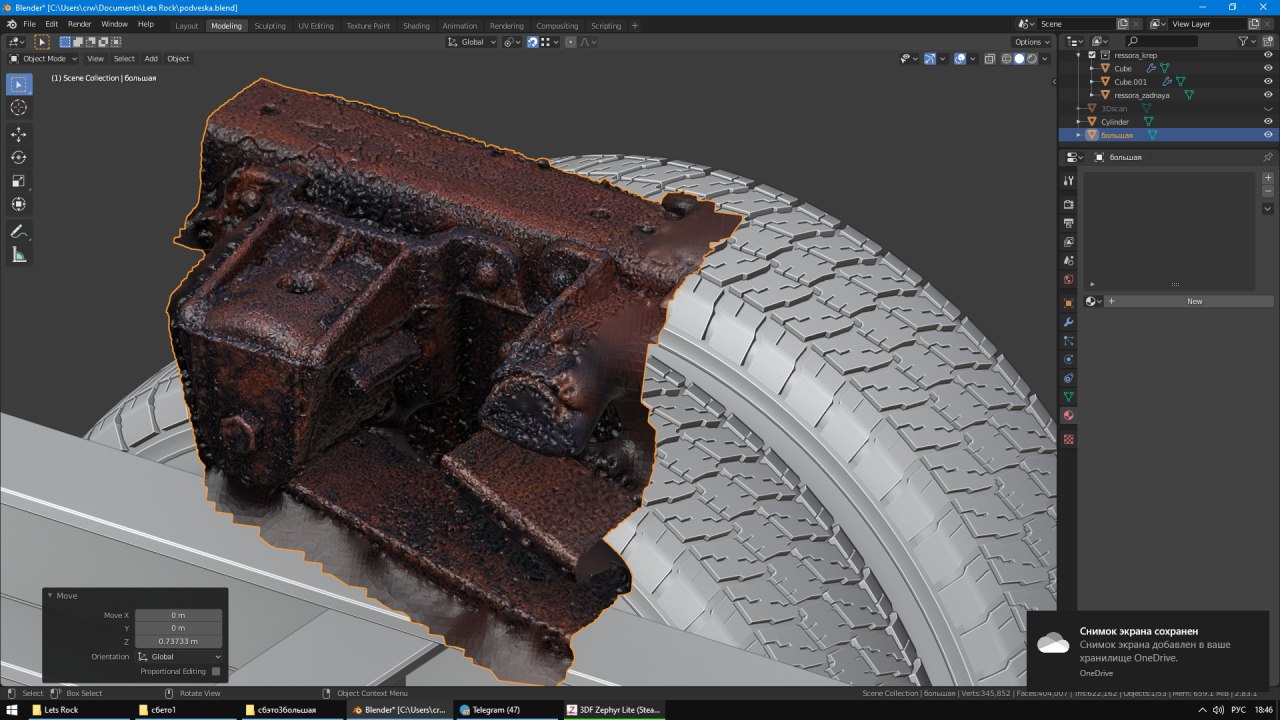Open the Texture properties tab
Viewport: 1280px width, 720px height.
click(x=1068, y=439)
